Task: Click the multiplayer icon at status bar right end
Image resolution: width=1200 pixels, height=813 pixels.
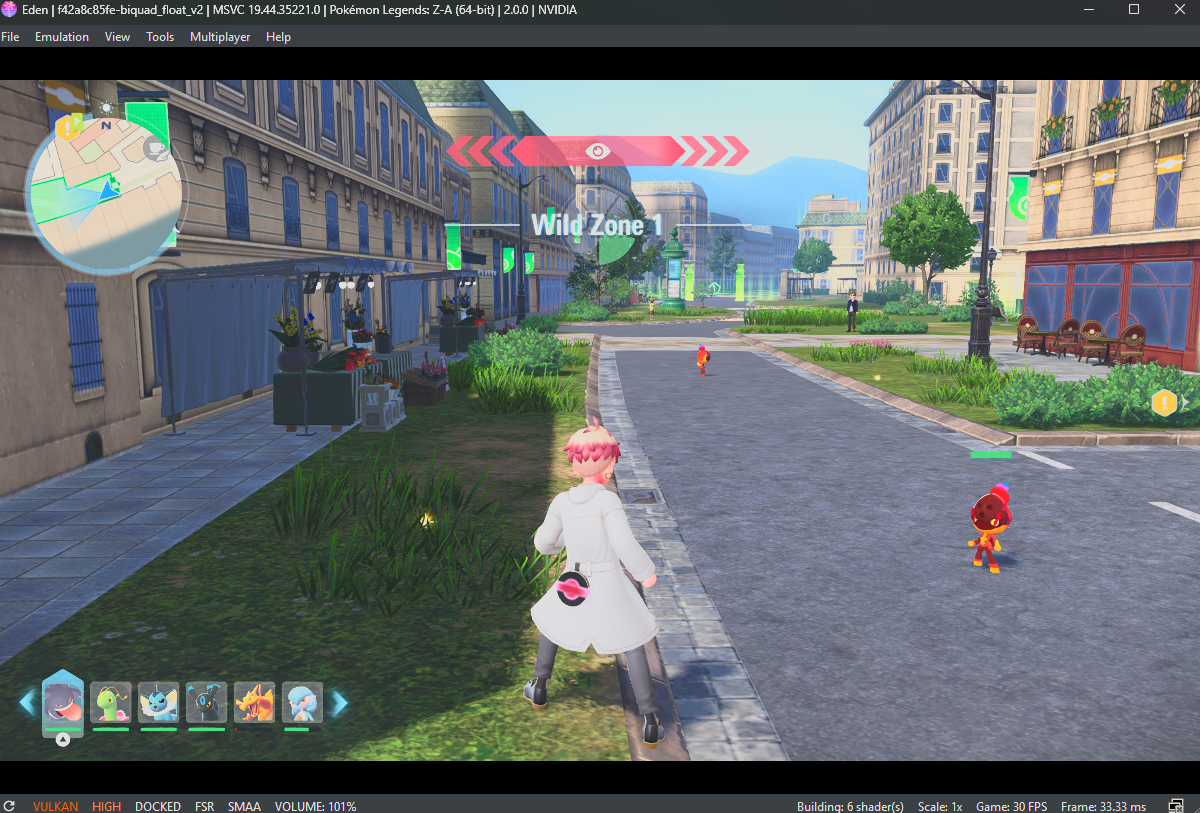Action: [1176, 806]
